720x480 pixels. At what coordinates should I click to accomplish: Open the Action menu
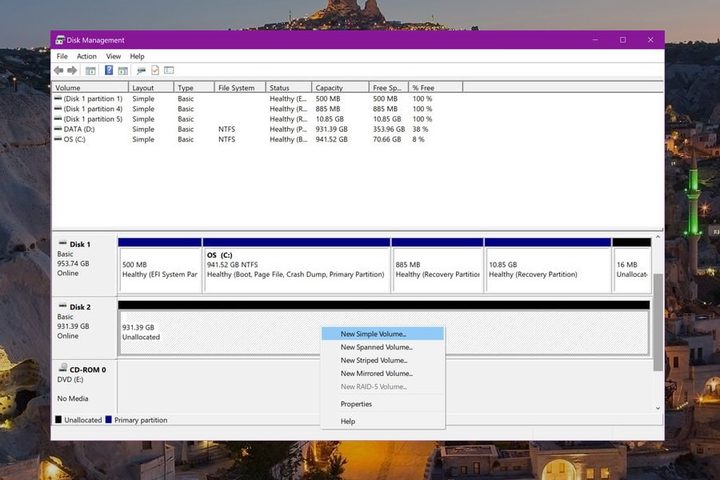point(87,57)
